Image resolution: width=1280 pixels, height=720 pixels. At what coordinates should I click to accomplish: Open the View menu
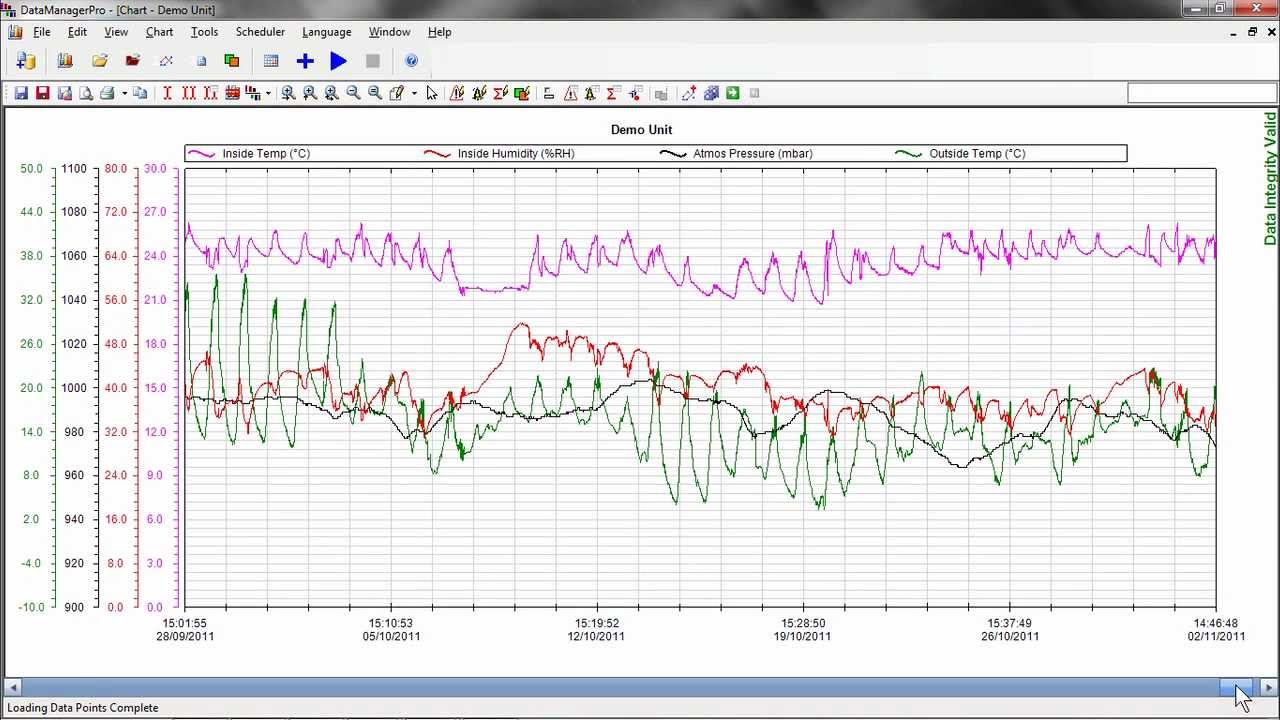point(116,32)
